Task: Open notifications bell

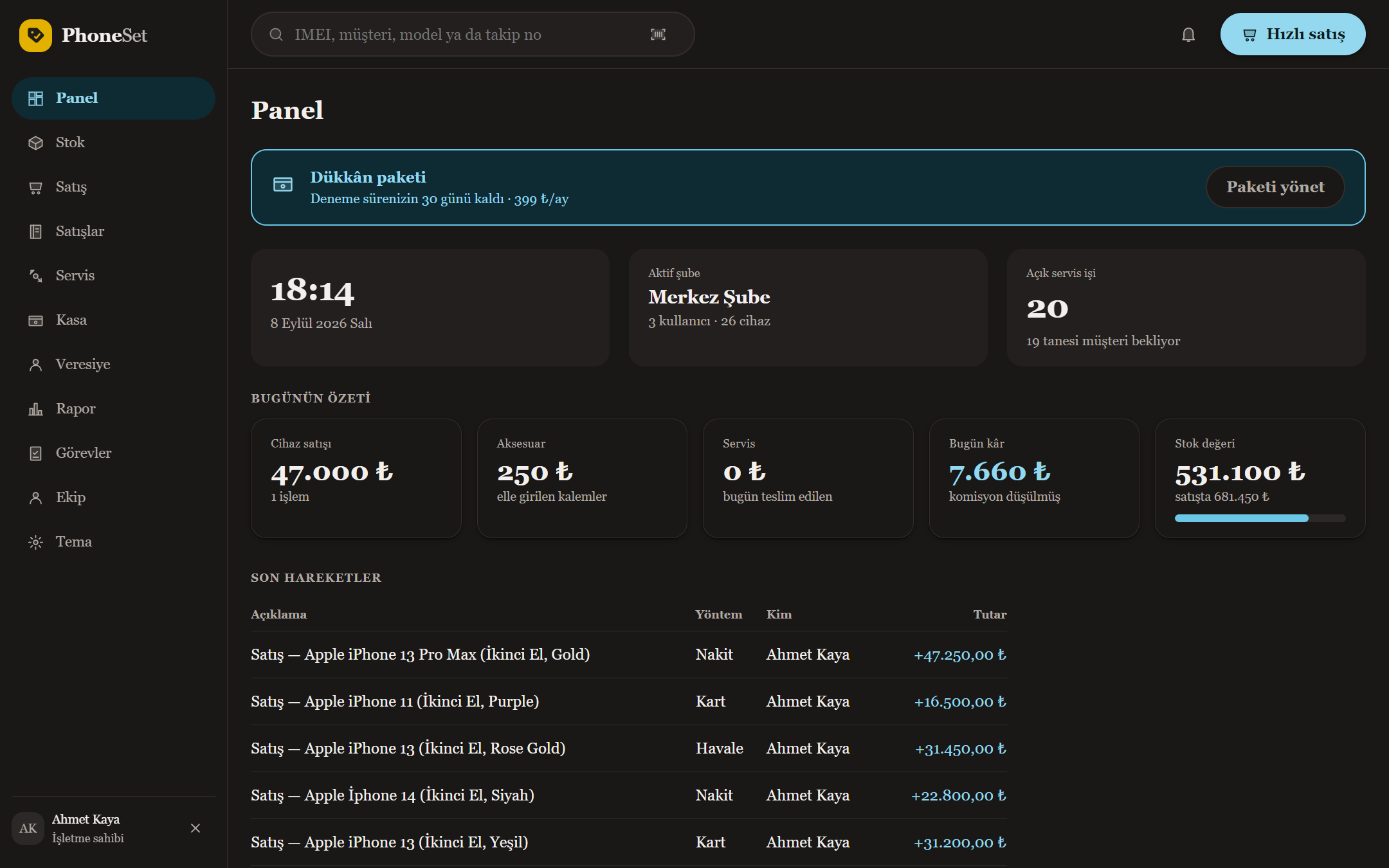Action: [x=1188, y=34]
